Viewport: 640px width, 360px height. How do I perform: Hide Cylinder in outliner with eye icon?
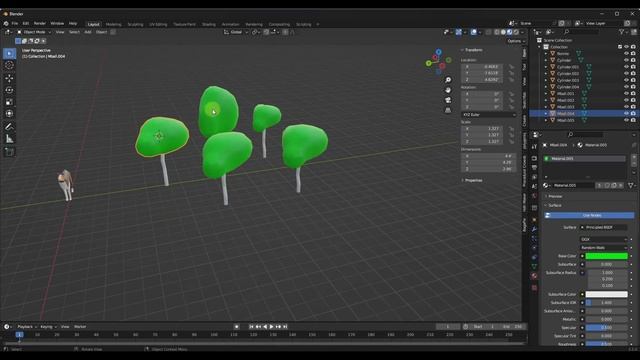tap(626, 60)
